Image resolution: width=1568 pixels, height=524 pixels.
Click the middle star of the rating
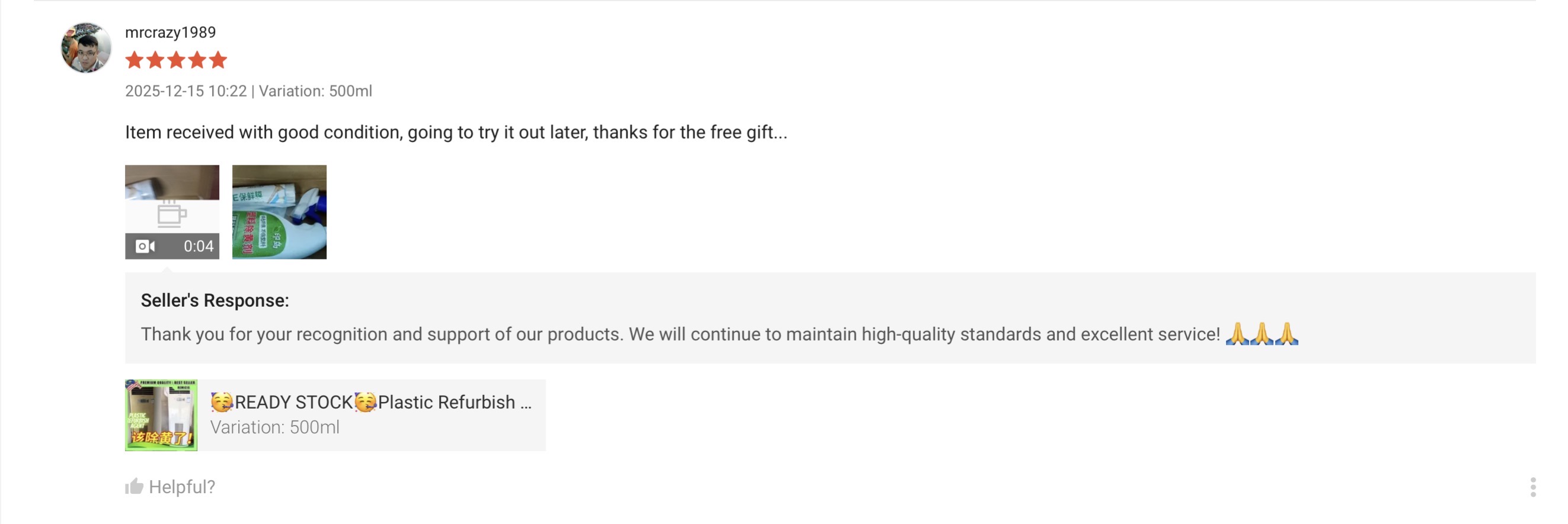(x=176, y=60)
